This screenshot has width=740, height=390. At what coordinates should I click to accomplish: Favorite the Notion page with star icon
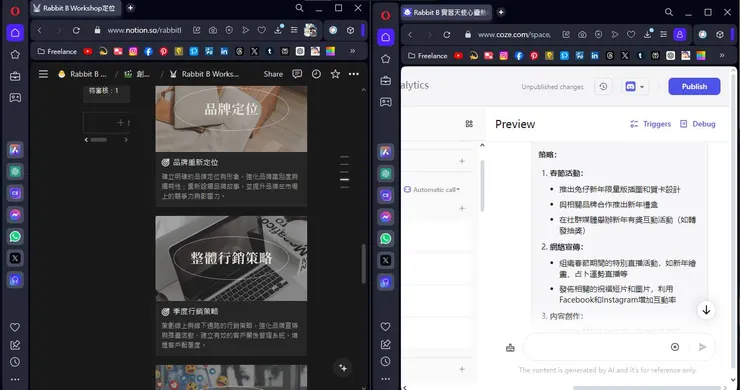pyautogui.click(x=335, y=74)
